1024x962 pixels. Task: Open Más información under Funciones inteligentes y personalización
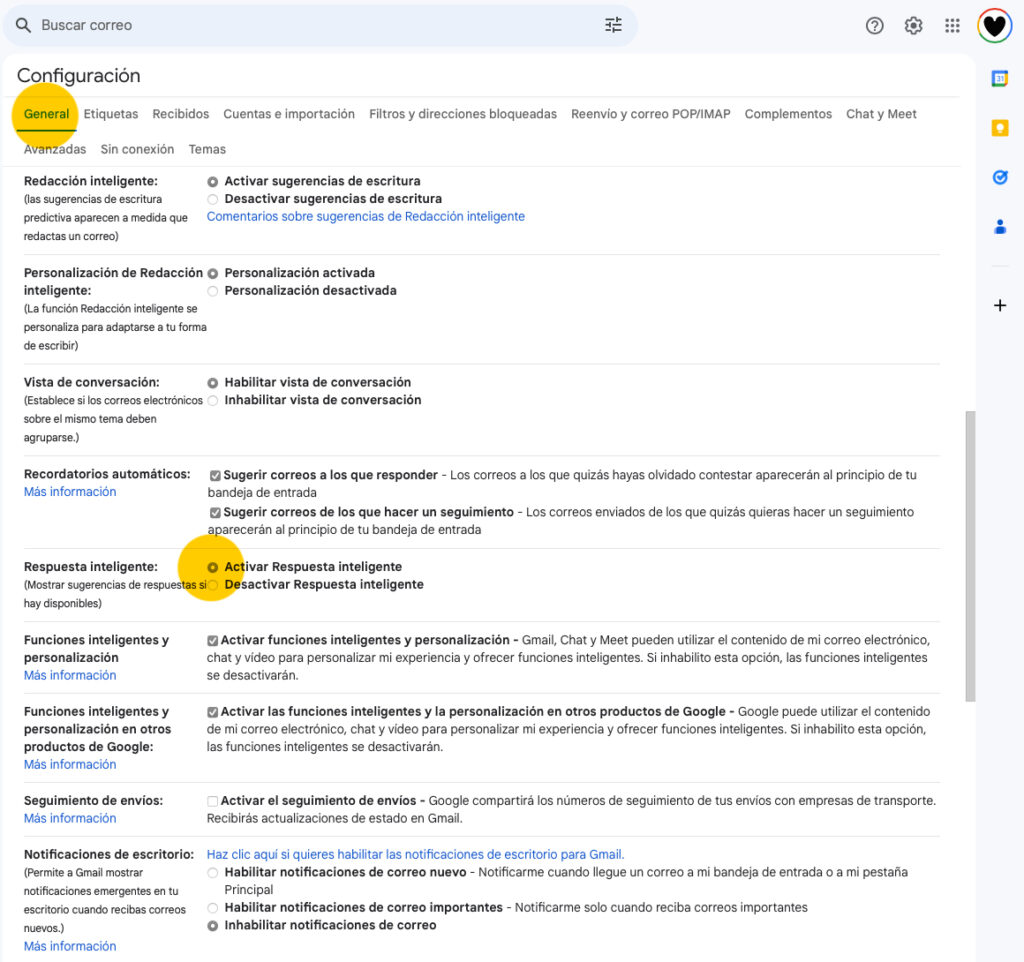(x=70, y=675)
